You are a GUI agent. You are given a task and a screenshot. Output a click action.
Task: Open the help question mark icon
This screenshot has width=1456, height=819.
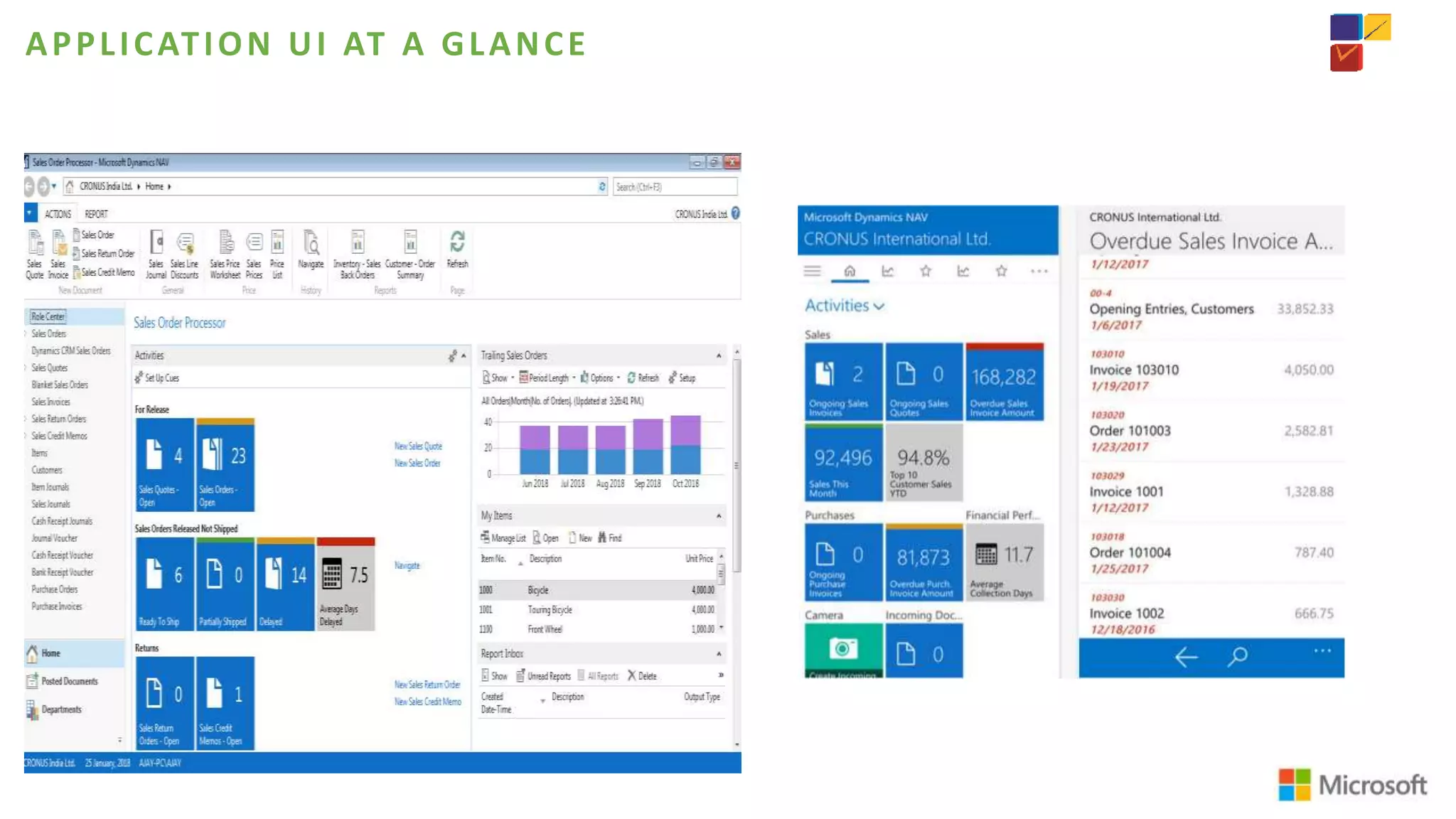pyautogui.click(x=736, y=213)
